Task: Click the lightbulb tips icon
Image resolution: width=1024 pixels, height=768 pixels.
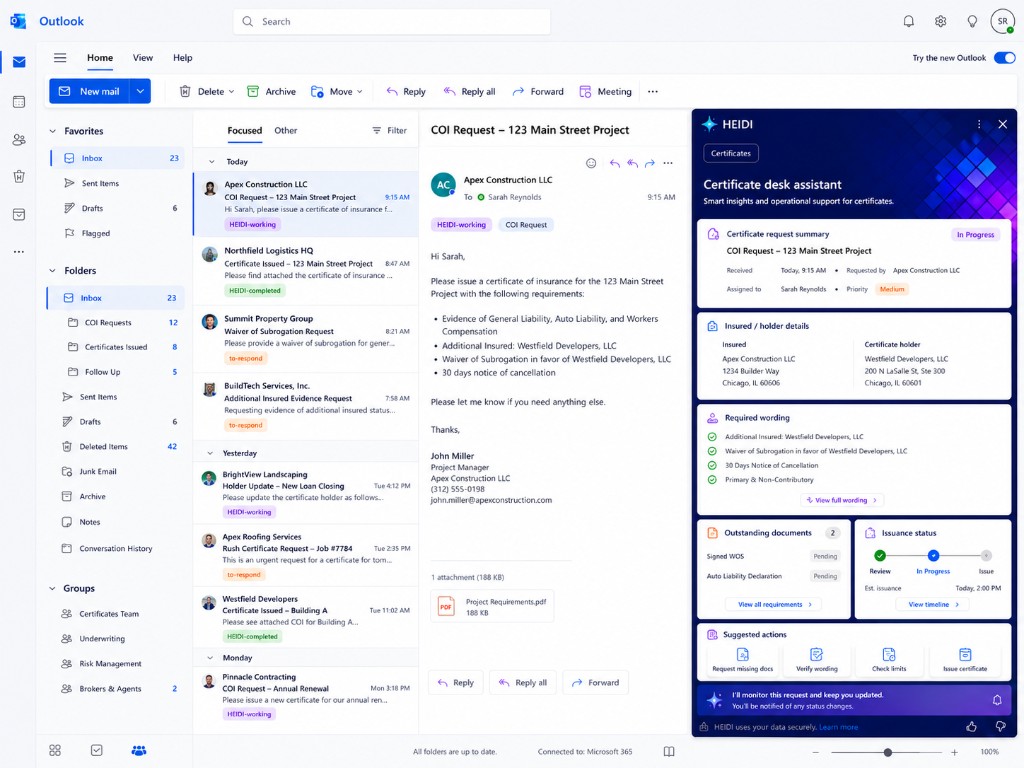Action: [972, 22]
